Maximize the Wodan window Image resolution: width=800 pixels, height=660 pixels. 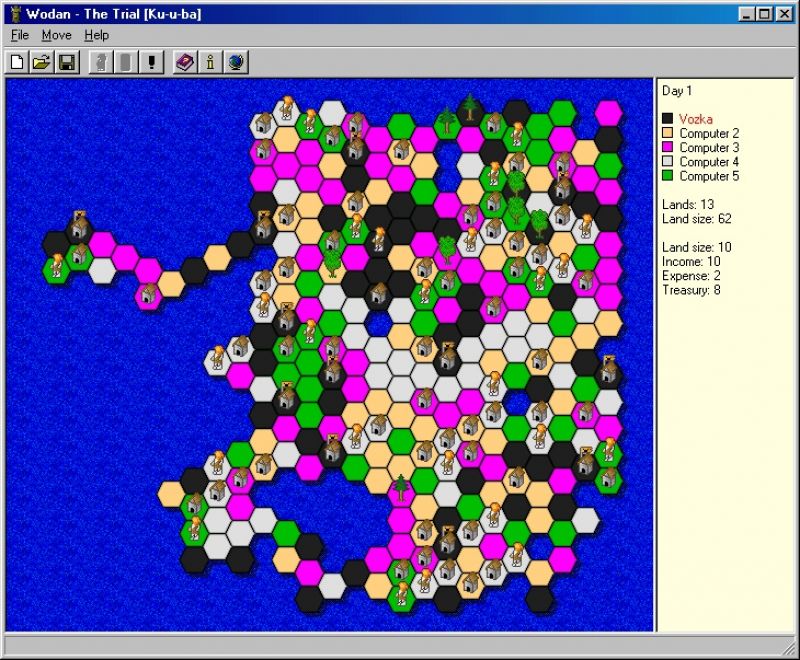point(764,14)
